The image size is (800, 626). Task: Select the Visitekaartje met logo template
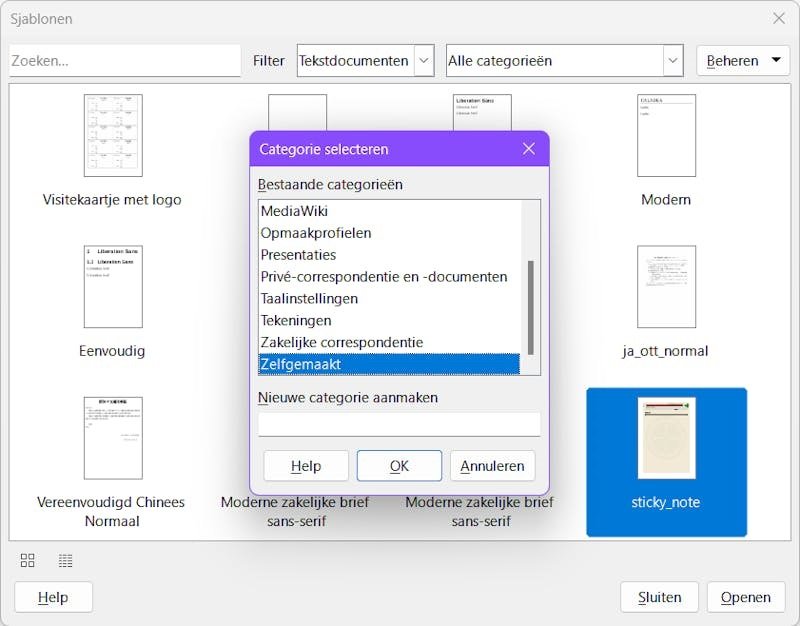tap(113, 151)
